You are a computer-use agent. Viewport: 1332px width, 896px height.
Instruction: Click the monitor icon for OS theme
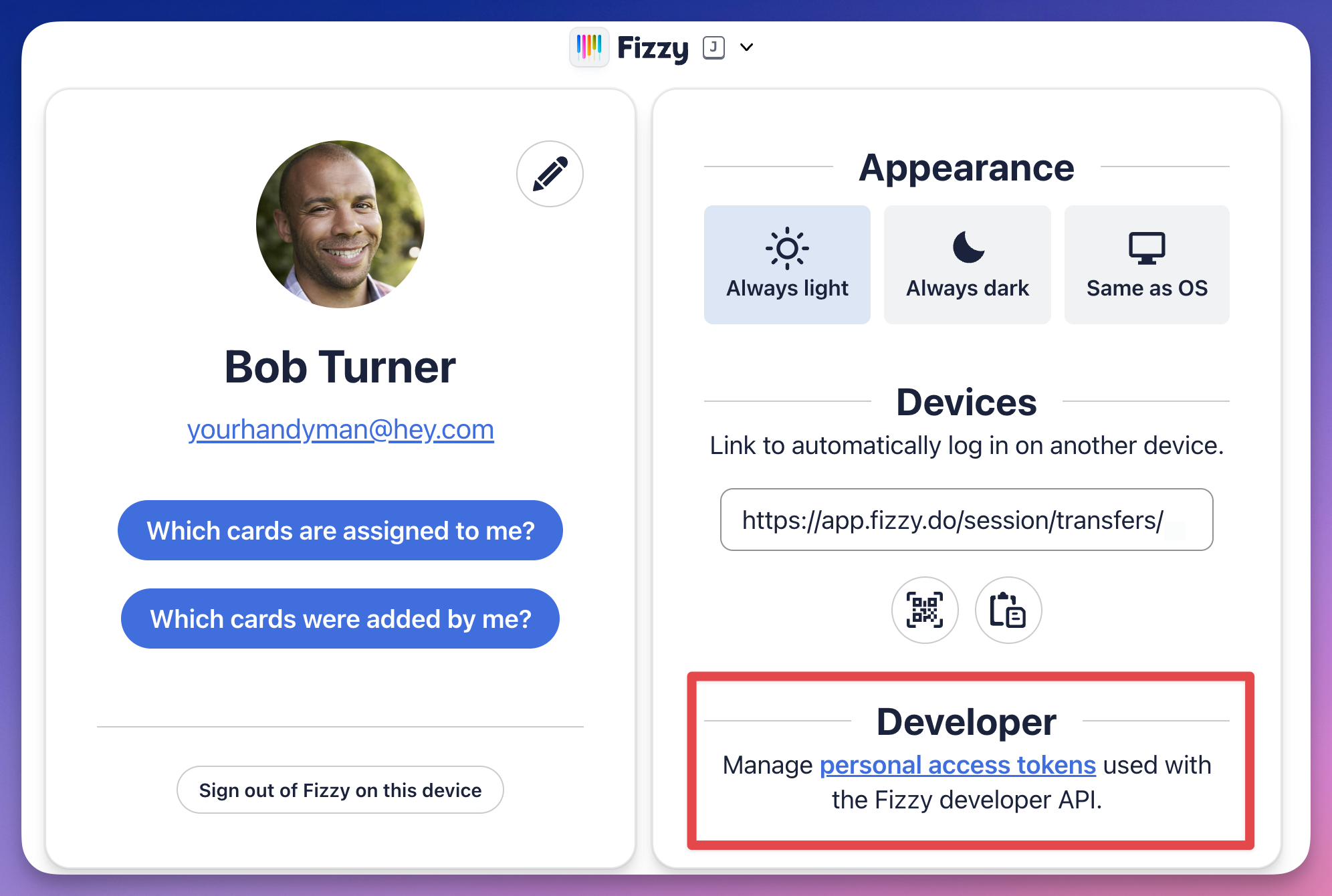pyautogui.click(x=1147, y=248)
